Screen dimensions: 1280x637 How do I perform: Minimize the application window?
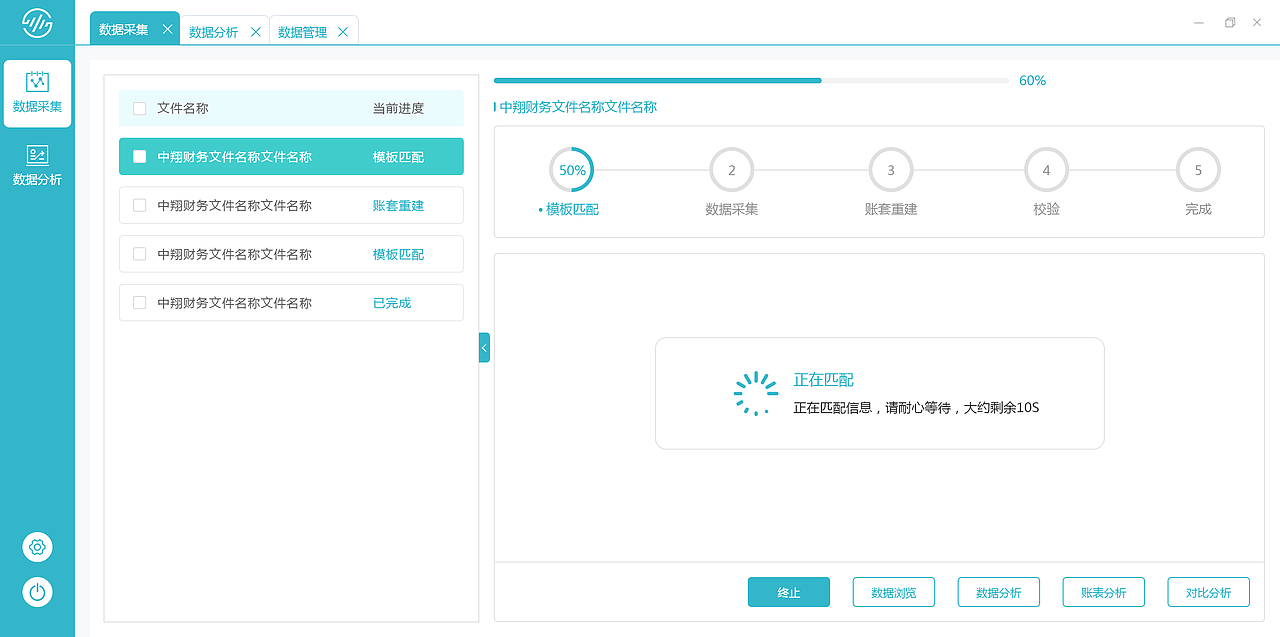[x=1198, y=22]
